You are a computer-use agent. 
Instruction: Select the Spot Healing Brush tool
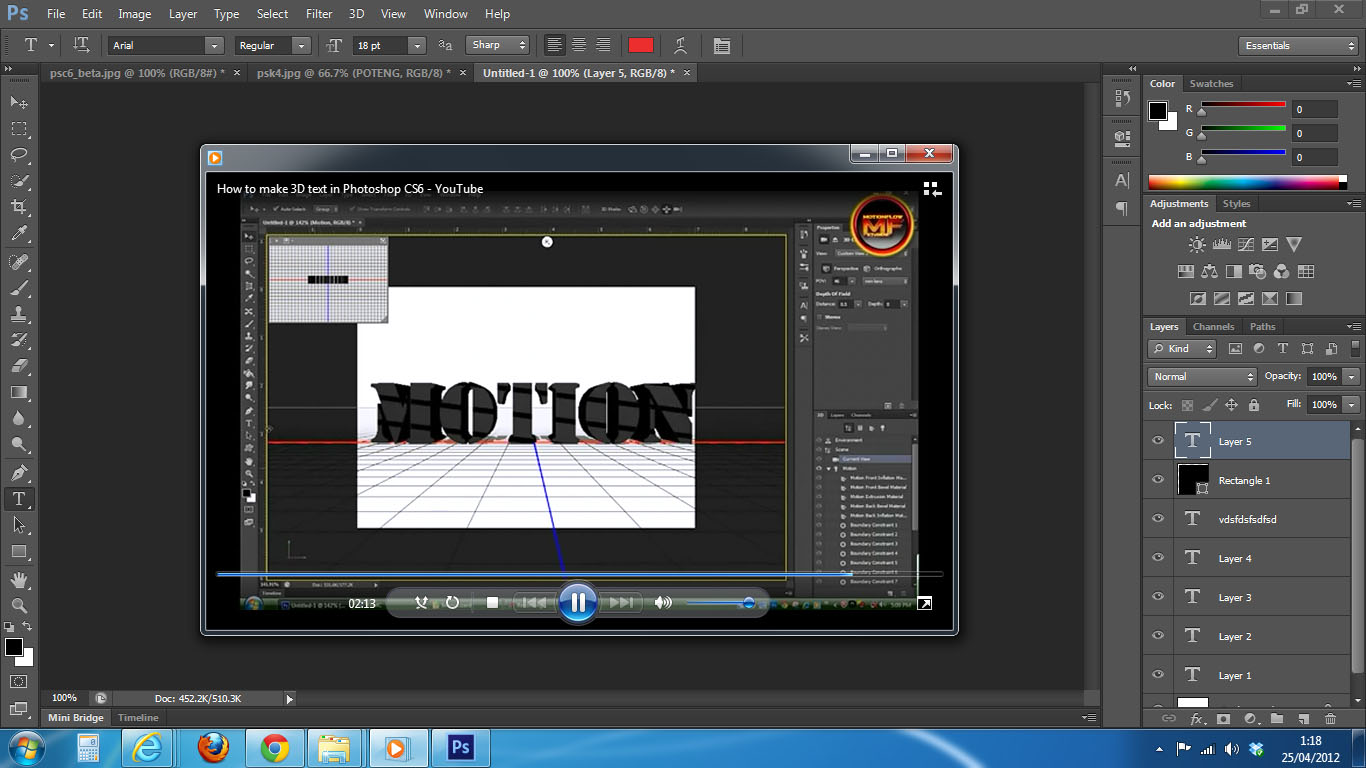(x=19, y=262)
